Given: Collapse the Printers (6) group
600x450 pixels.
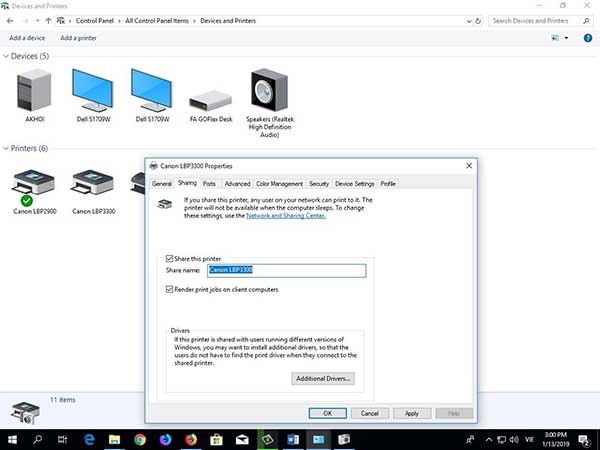Looking at the screenshot, I should [x=6, y=148].
